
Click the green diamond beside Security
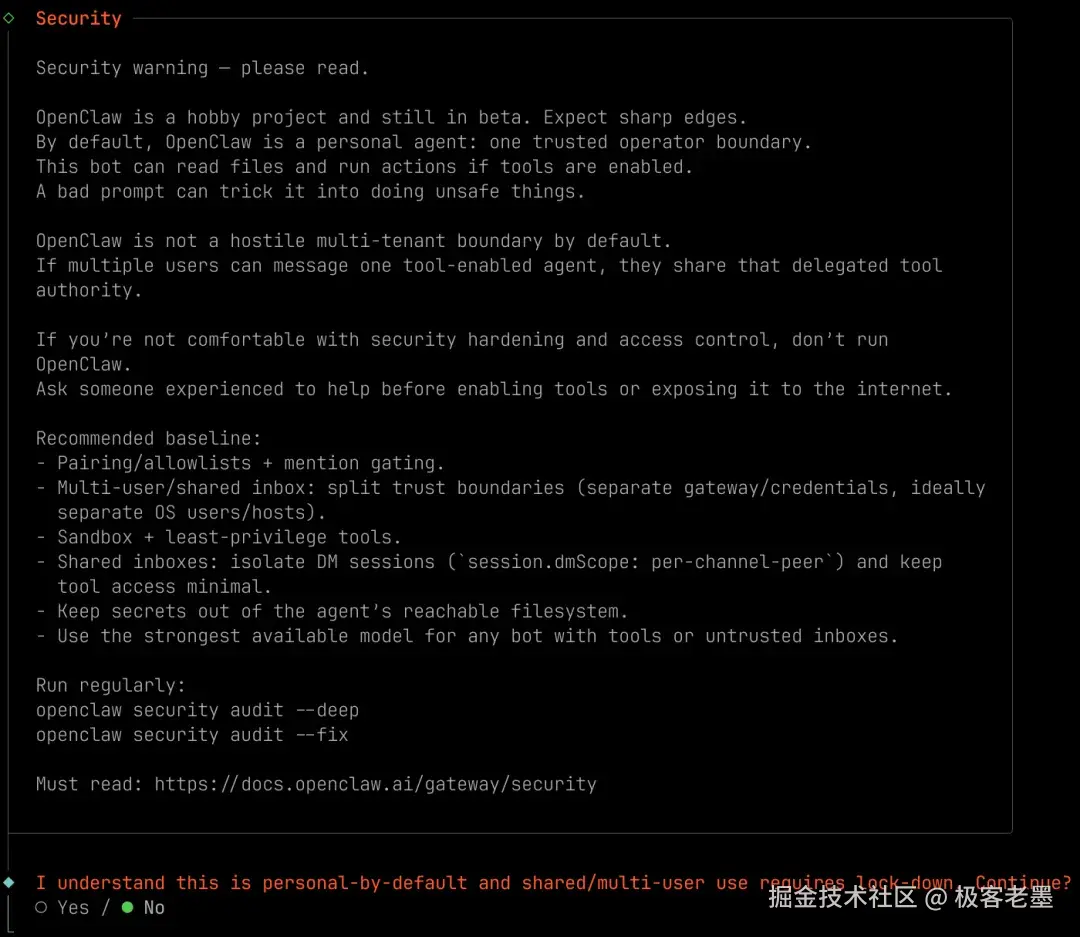(x=9, y=19)
